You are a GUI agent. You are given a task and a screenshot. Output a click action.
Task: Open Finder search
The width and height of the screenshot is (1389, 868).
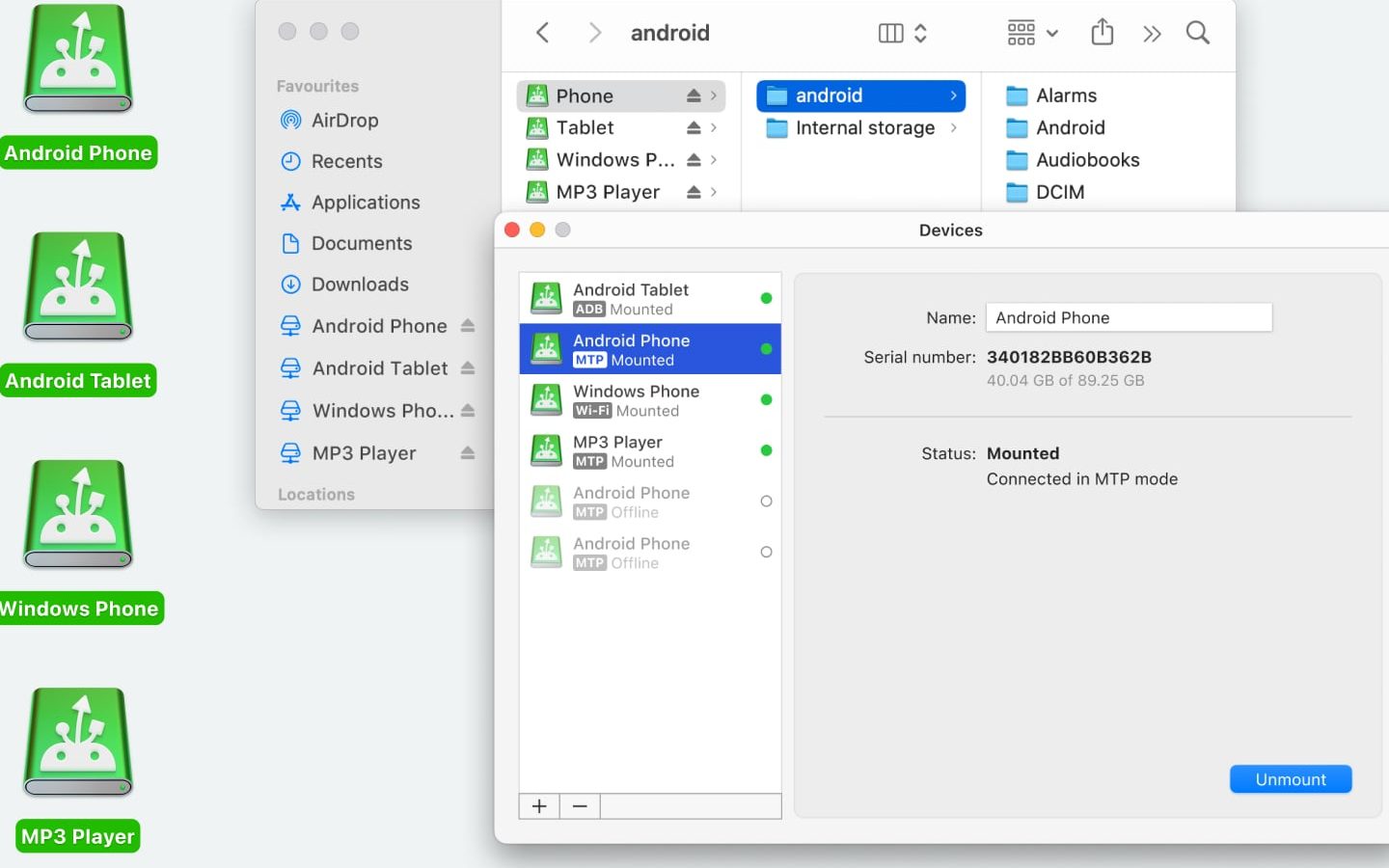[1197, 33]
